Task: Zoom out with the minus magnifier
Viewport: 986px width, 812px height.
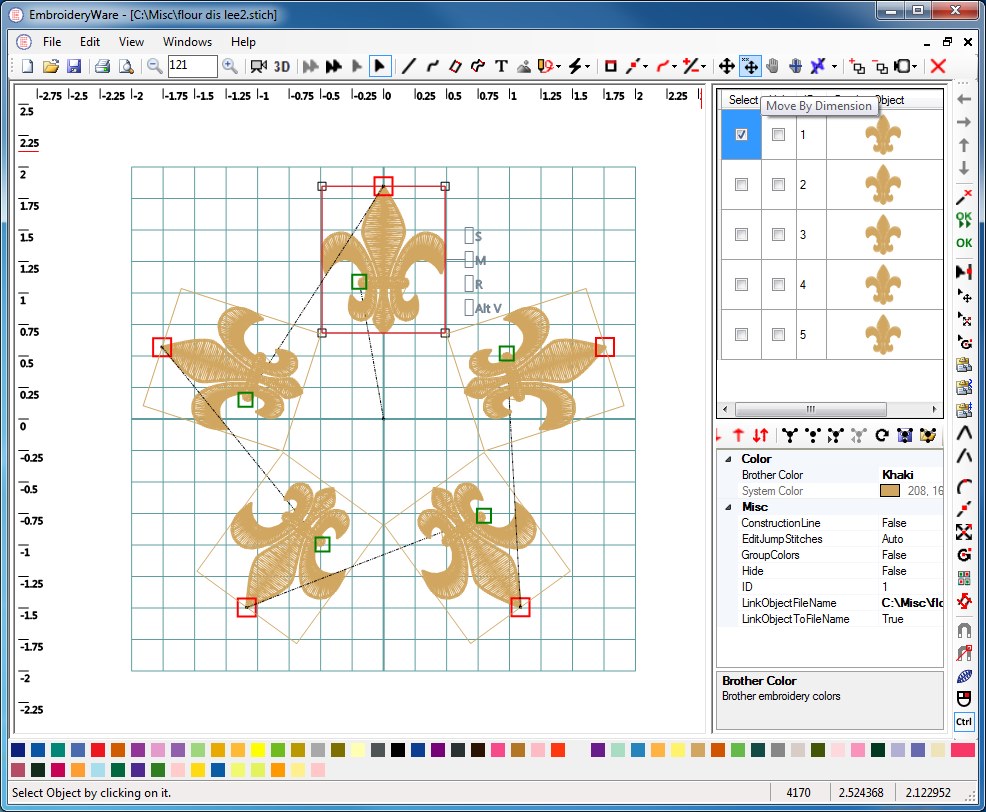Action: pos(154,66)
